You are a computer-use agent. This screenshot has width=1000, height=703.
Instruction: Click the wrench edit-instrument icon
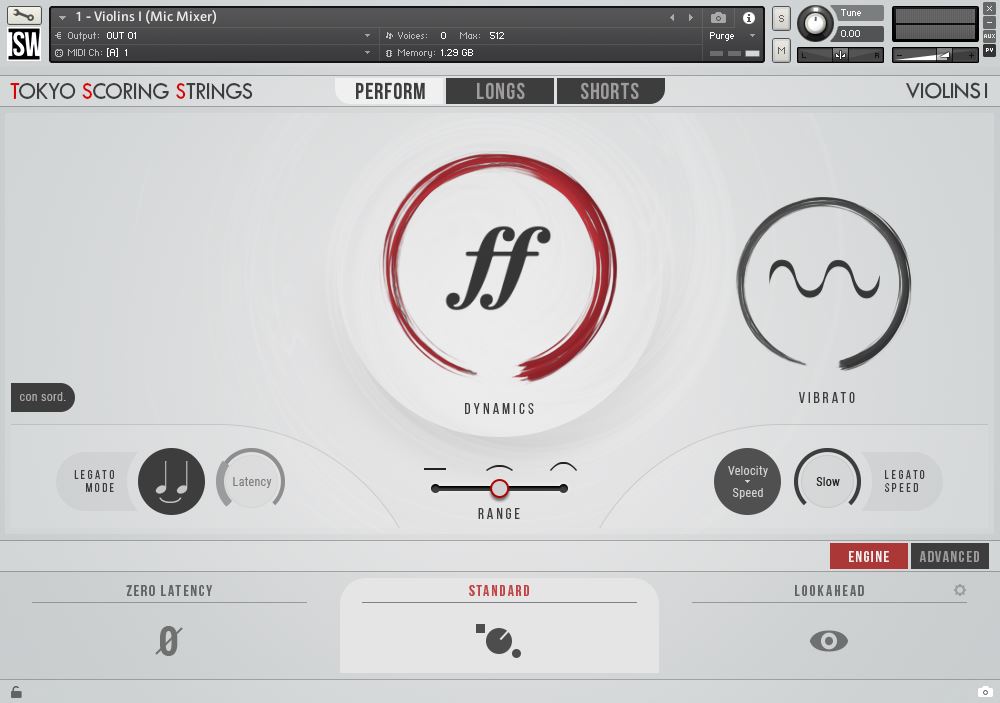tap(24, 15)
